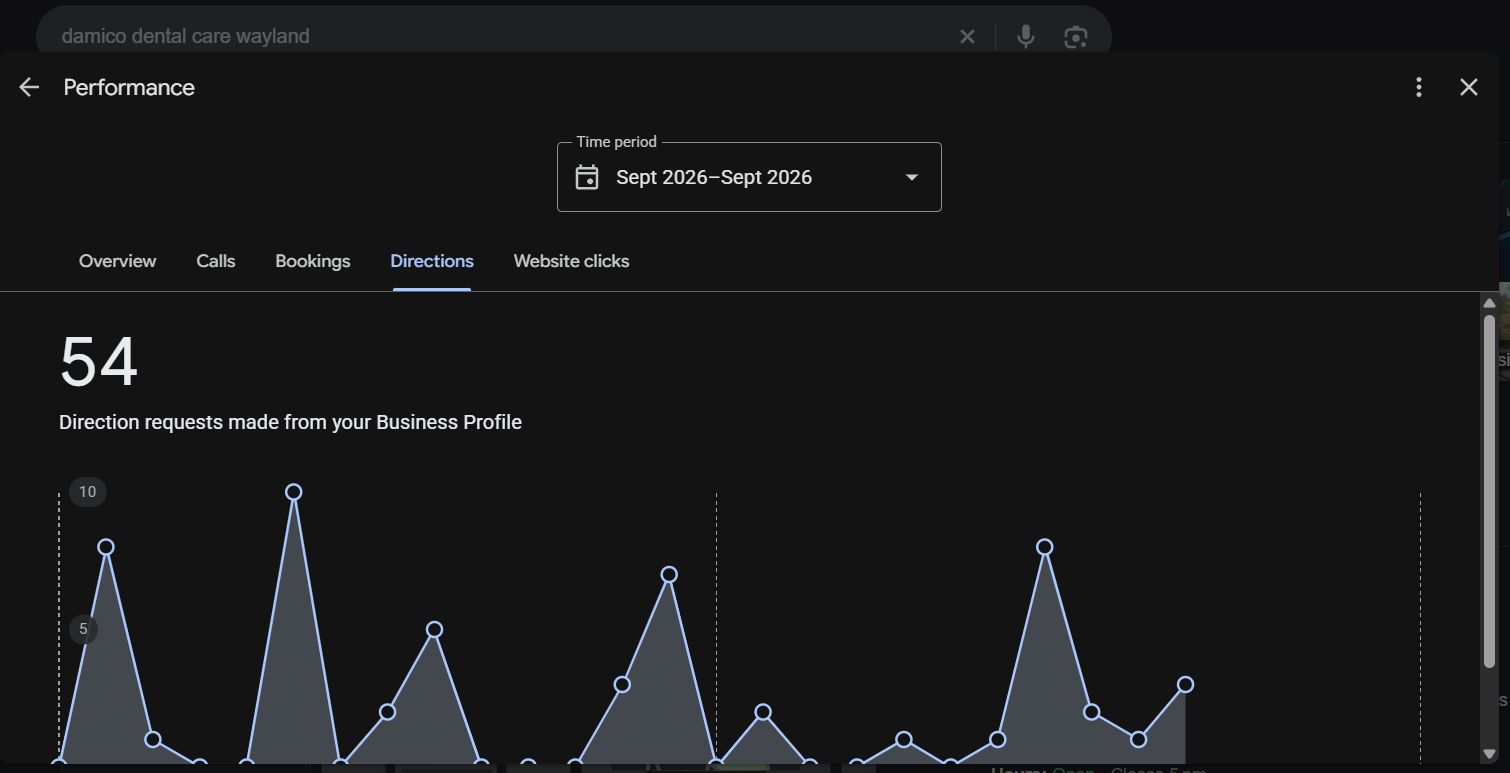1510x773 pixels.
Task: Click the scrollbar up arrow
Action: pos(1489,303)
